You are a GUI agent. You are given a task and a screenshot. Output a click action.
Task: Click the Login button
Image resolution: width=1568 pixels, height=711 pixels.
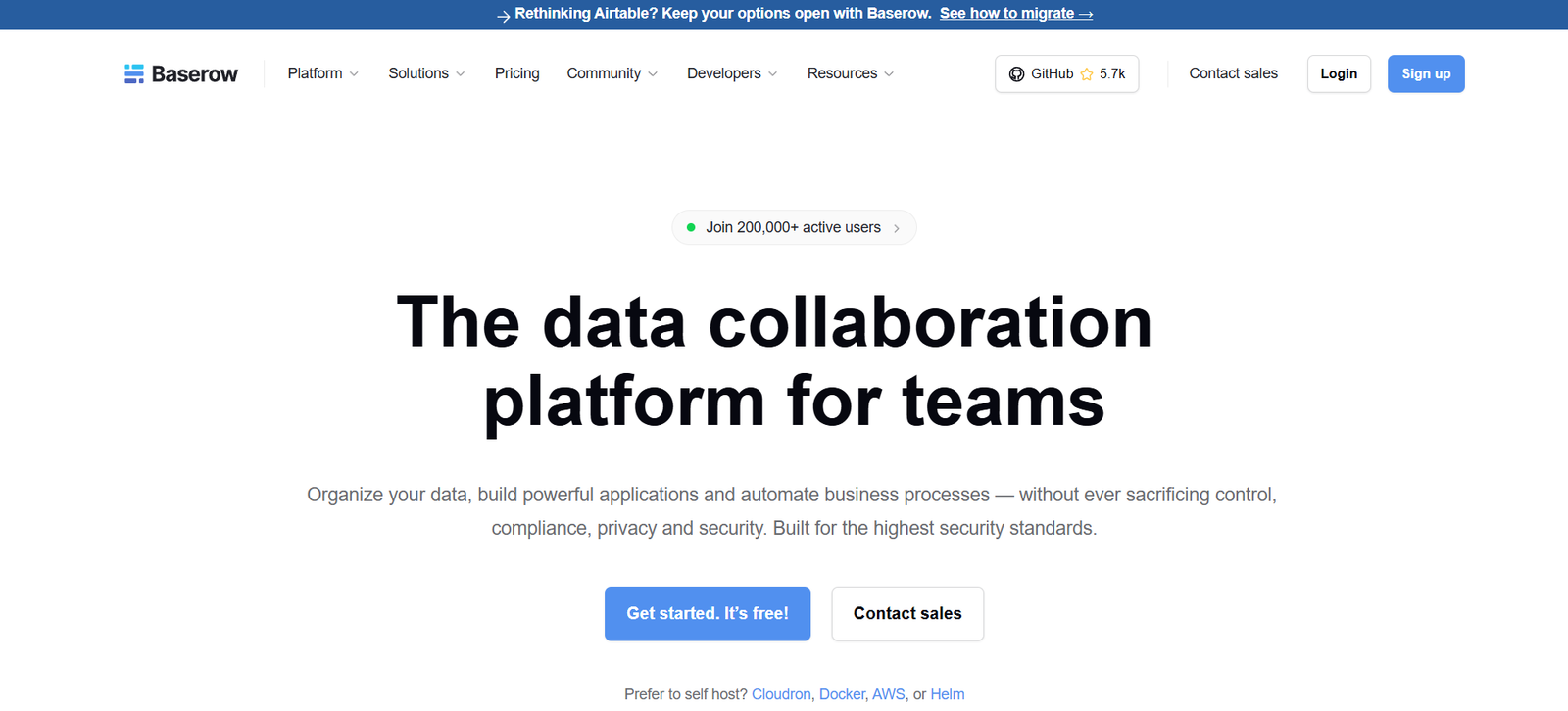tap(1339, 74)
